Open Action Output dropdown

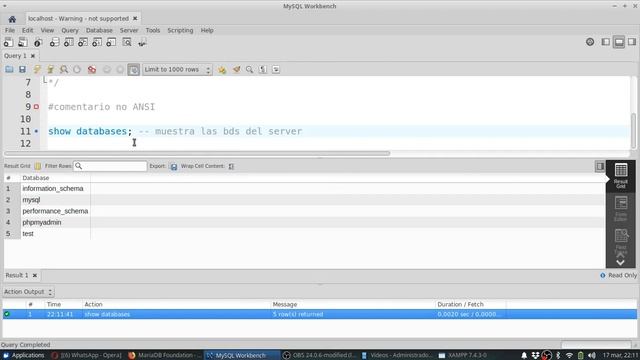tap(28, 292)
